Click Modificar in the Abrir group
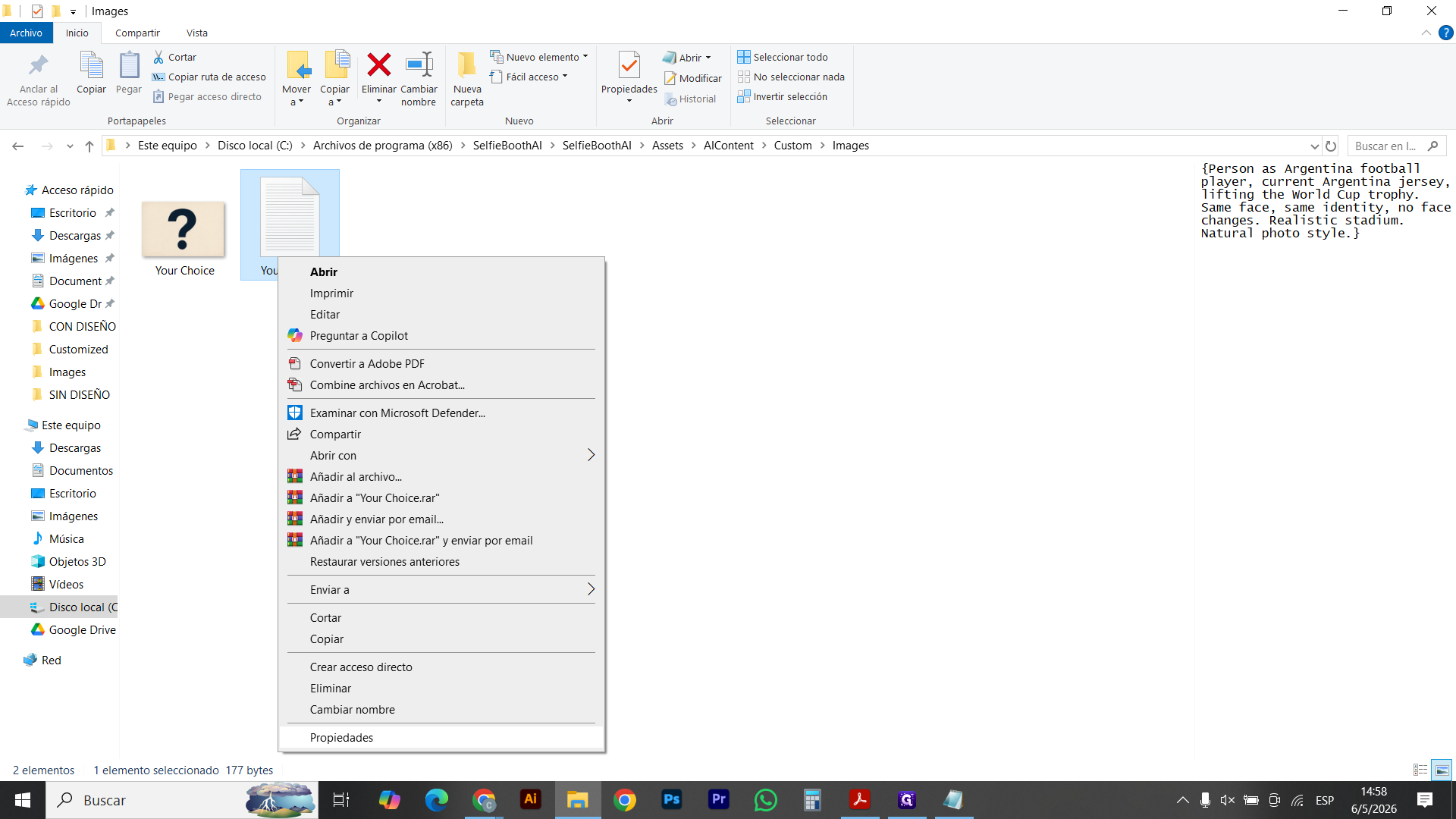Image resolution: width=1456 pixels, height=819 pixels. pos(693,78)
